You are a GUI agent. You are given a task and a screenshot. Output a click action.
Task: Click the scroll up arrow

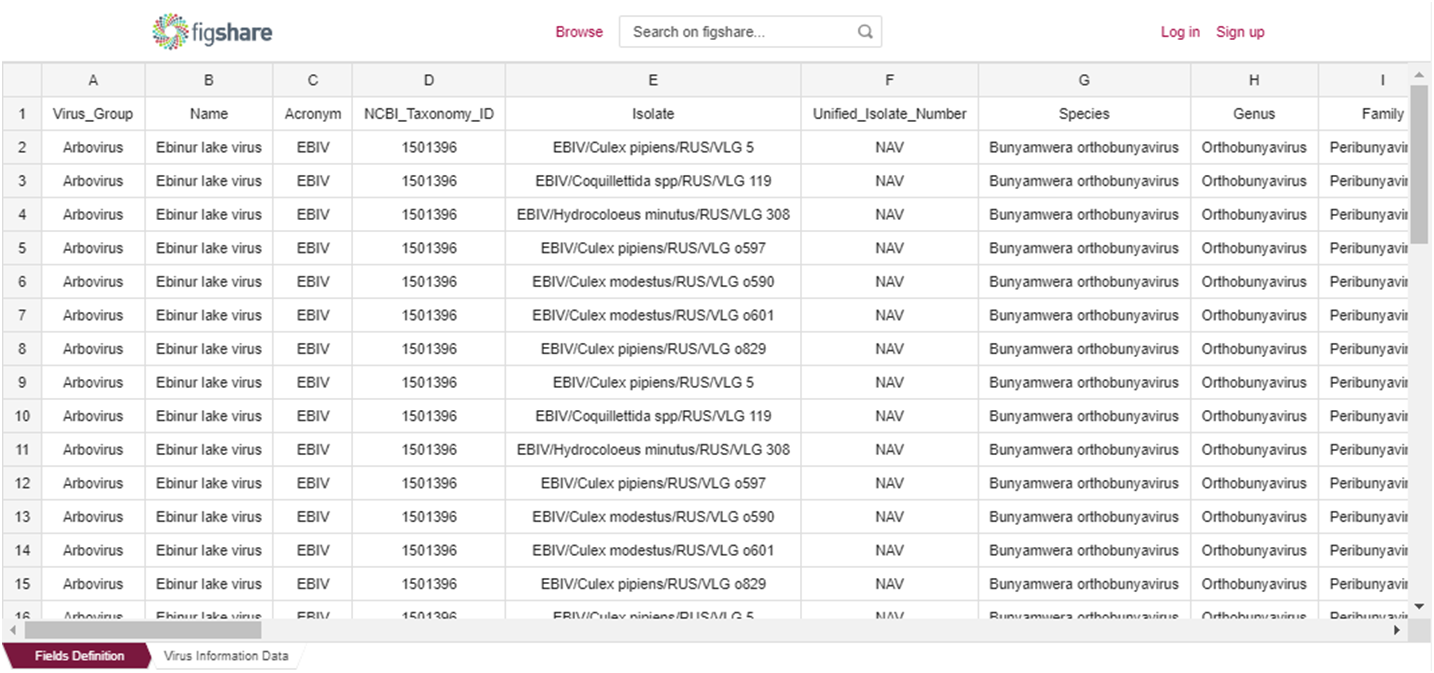coord(1418,76)
